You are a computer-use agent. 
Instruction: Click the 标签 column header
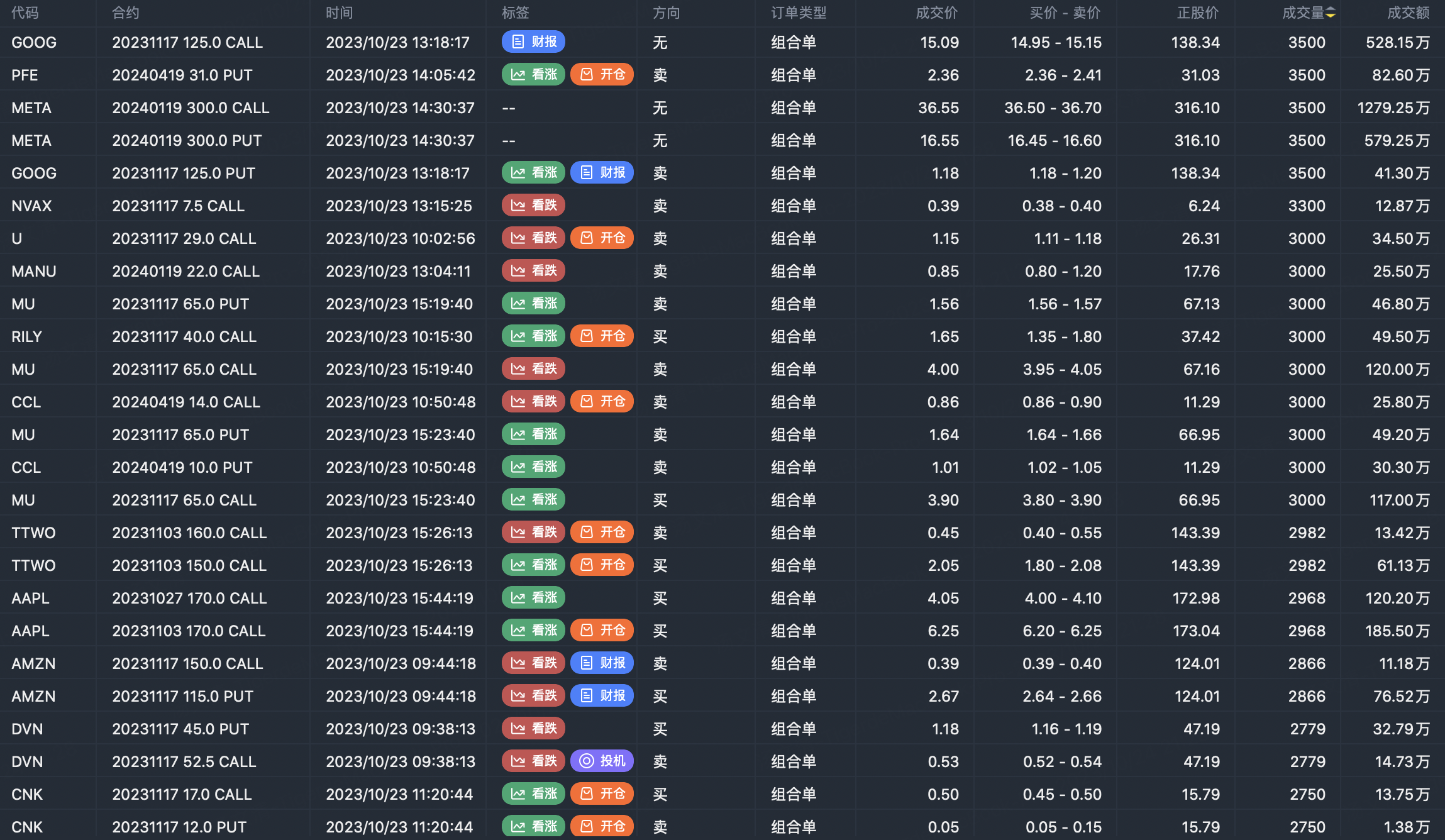pyautogui.click(x=516, y=13)
